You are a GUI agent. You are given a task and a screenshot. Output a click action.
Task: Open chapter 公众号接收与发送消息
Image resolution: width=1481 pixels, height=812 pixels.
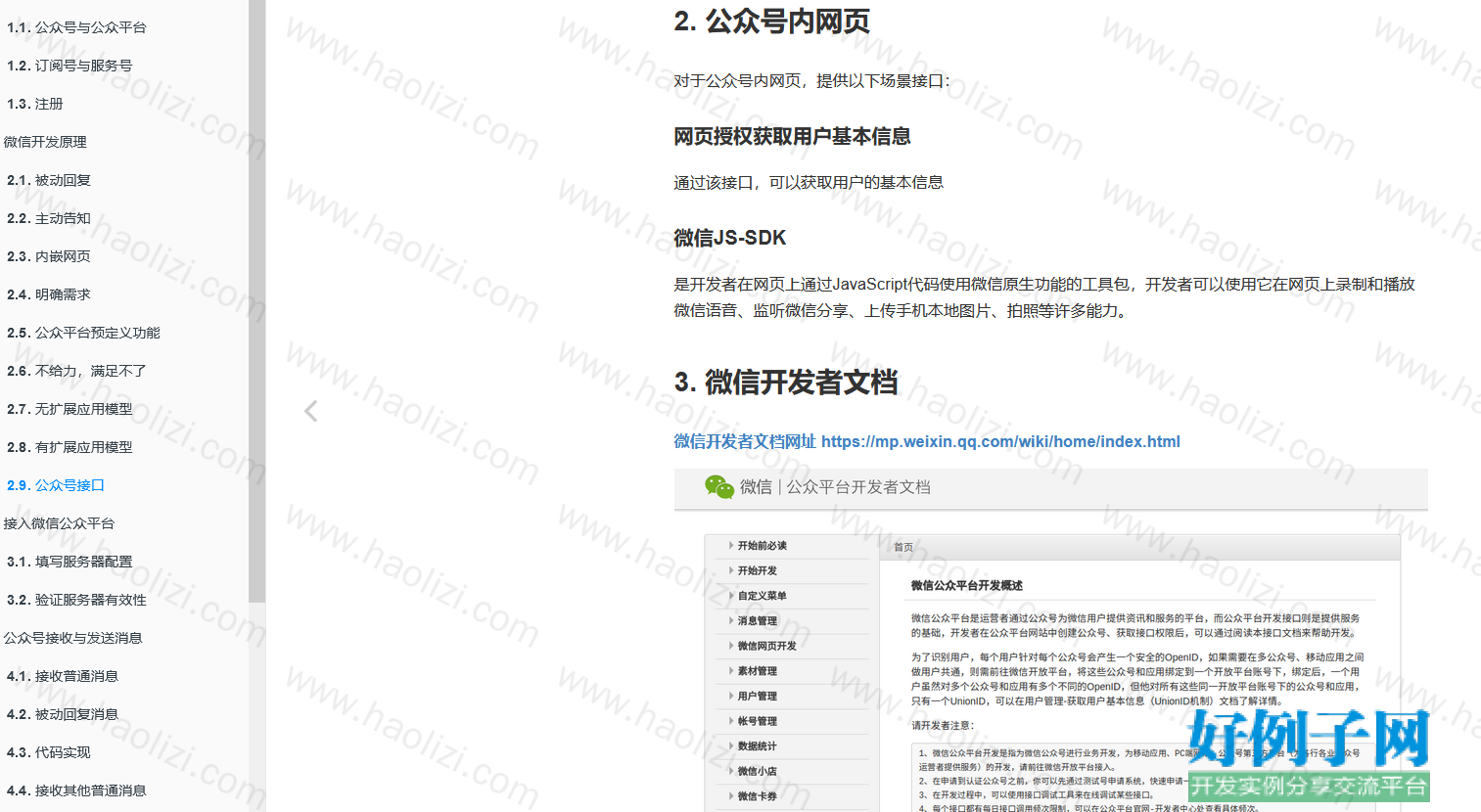coord(72,638)
